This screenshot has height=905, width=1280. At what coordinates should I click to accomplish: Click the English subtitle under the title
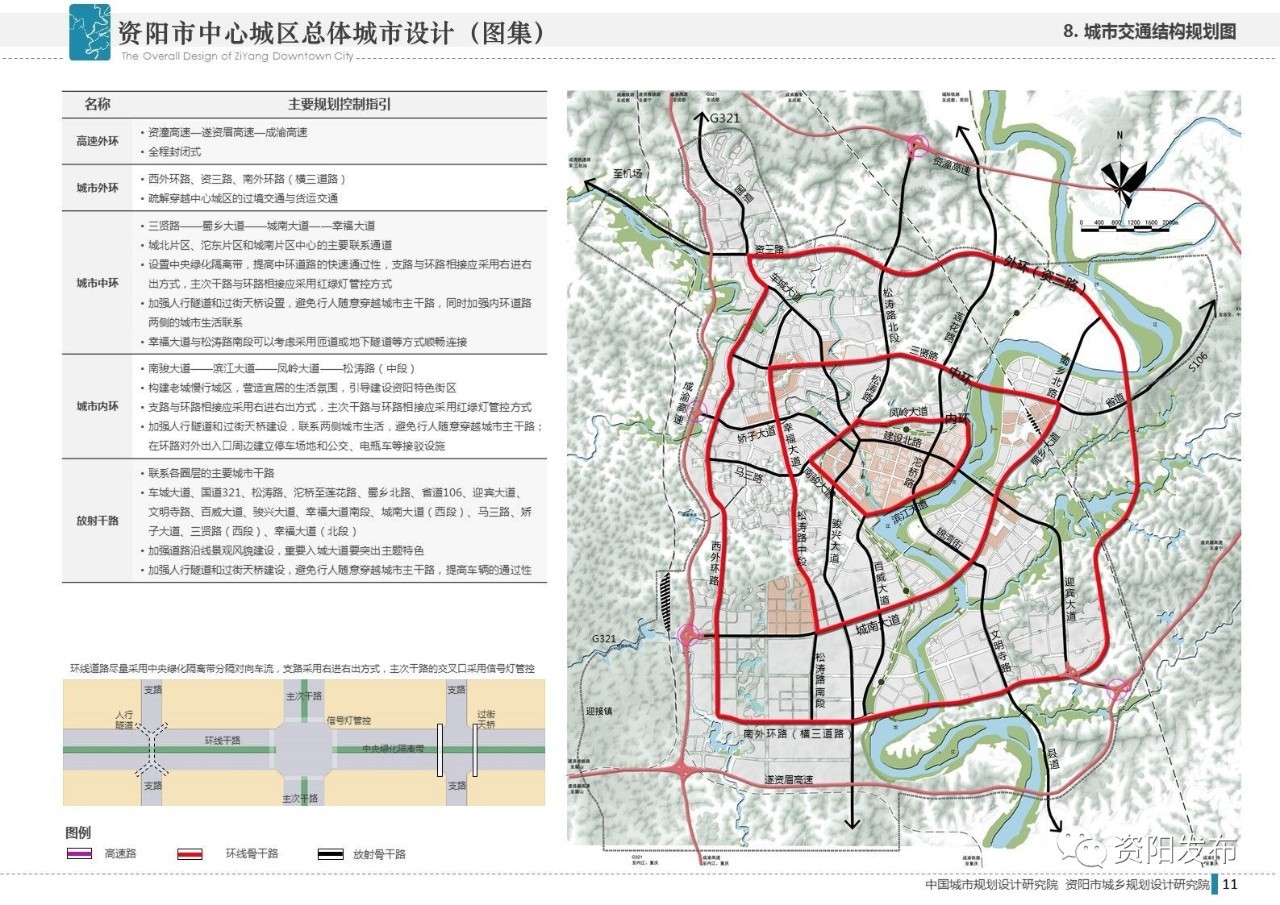tap(237, 57)
